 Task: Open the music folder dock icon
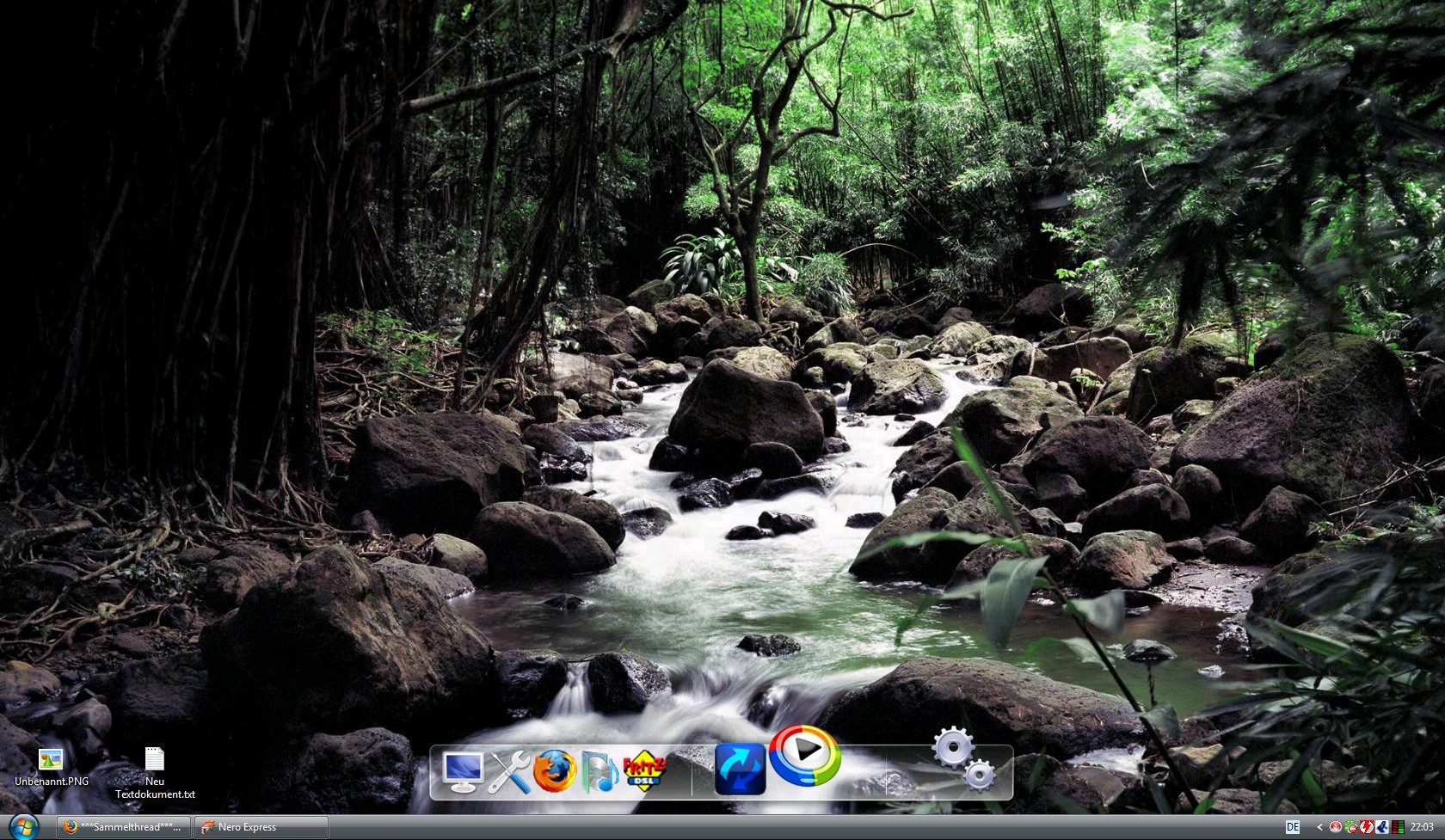pos(600,771)
